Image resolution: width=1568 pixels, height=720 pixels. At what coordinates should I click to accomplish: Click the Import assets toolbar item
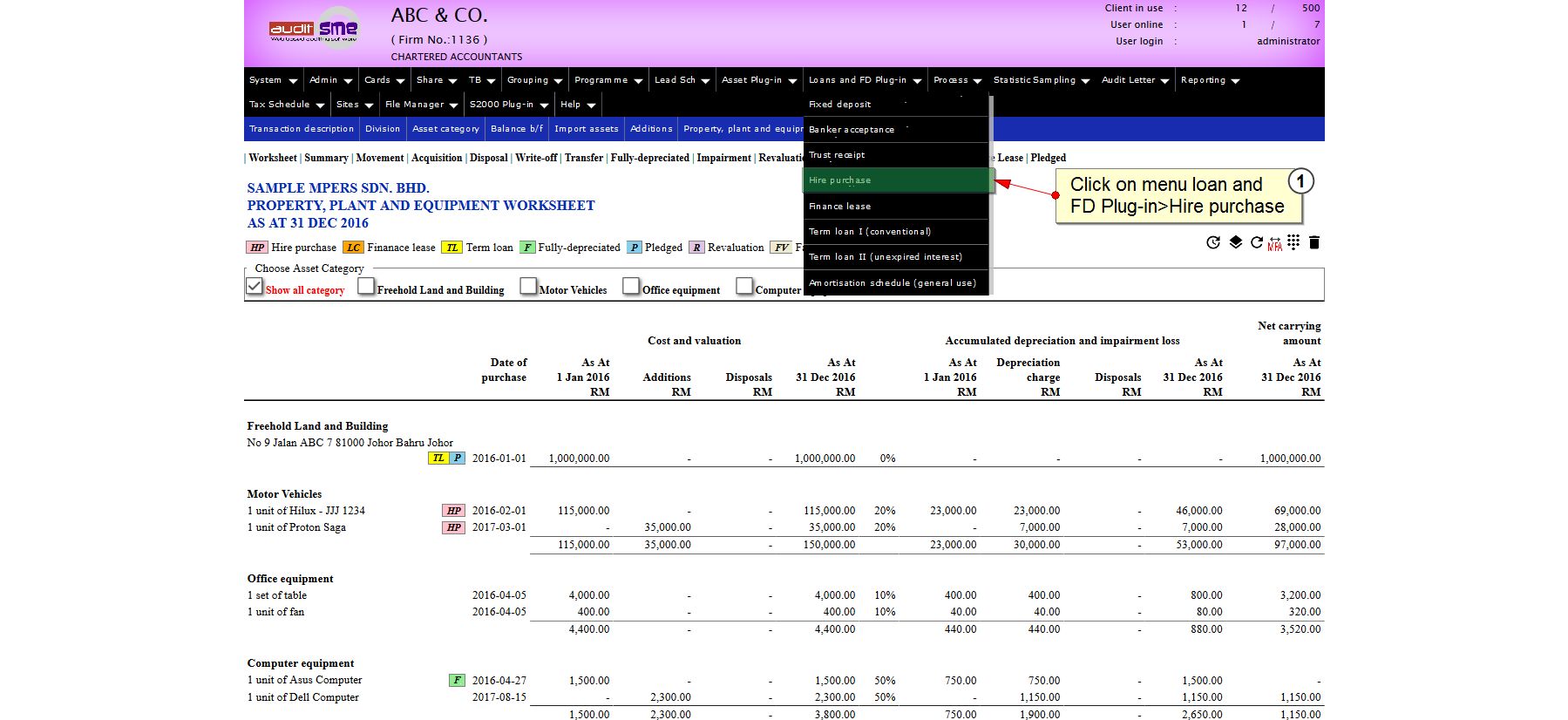(x=586, y=129)
